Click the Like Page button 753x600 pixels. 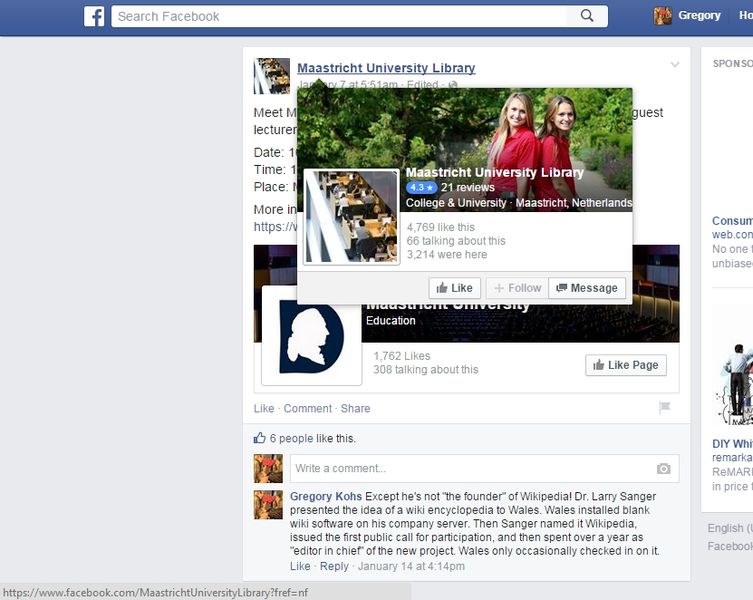[626, 365]
